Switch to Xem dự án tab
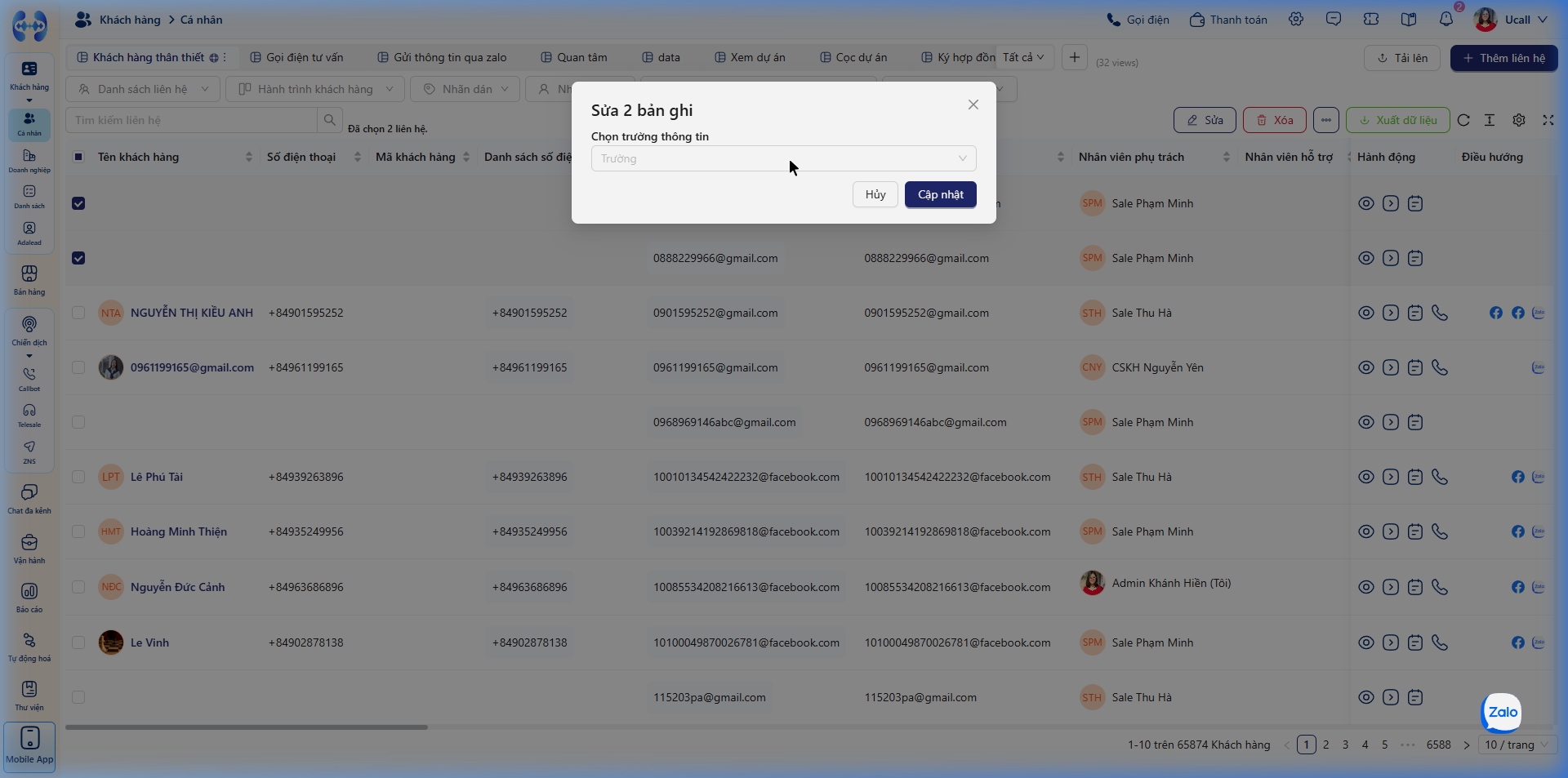This screenshot has width=1568, height=778. 750,57
